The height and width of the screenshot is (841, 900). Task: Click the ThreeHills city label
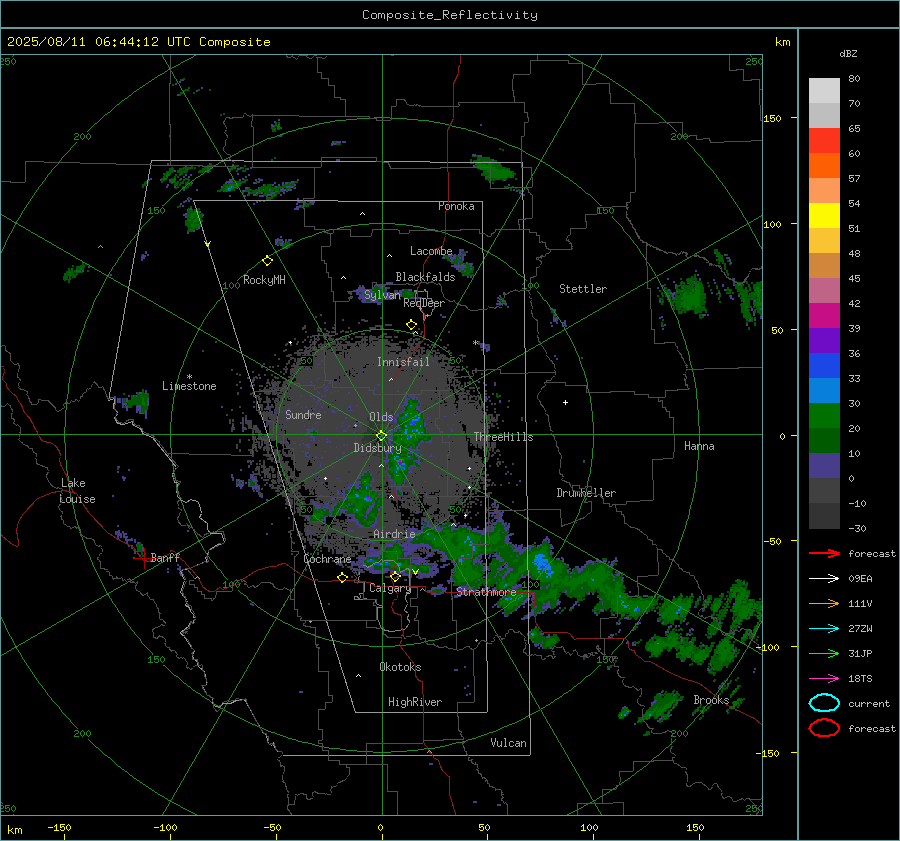coord(503,437)
